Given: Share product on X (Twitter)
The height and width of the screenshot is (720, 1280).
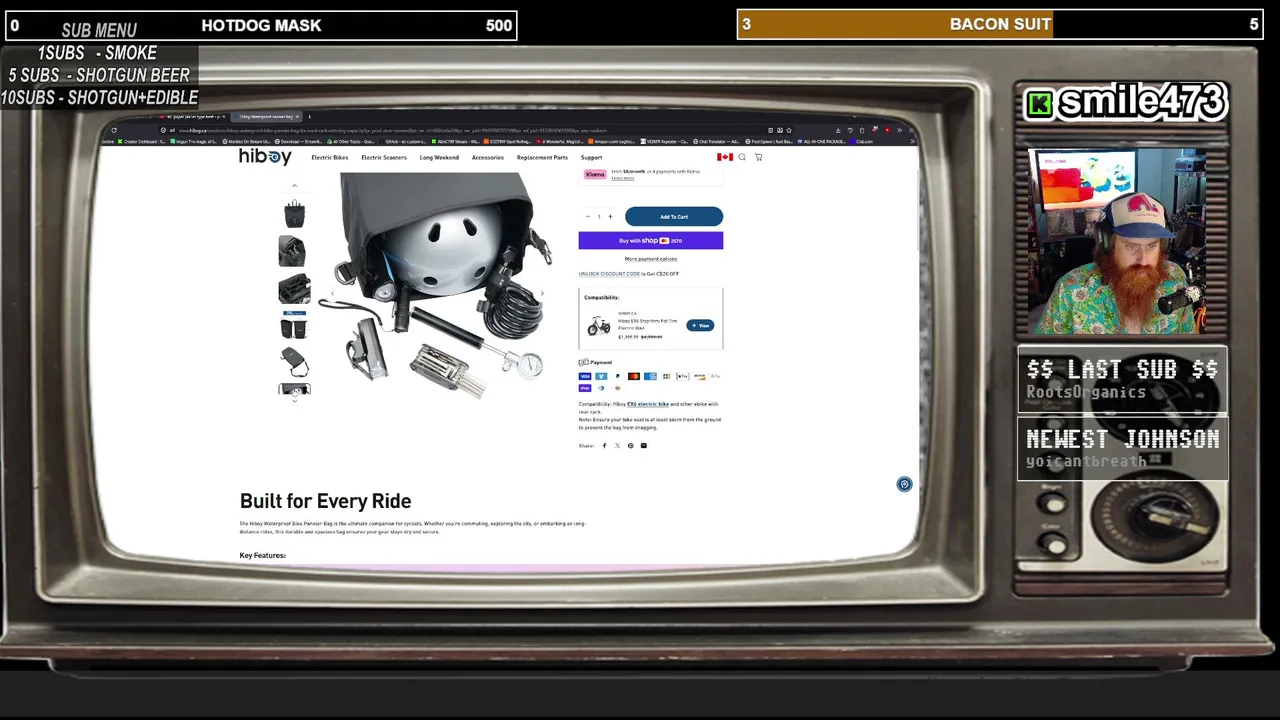Looking at the screenshot, I should tap(617, 446).
